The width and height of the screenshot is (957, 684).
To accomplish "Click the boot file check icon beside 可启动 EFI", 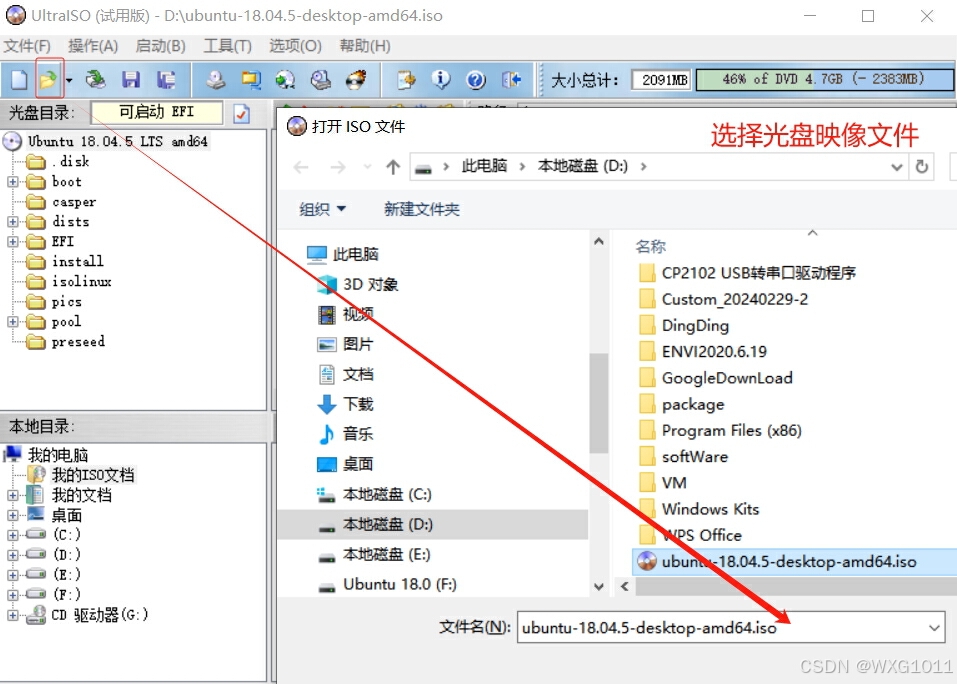I will 242,113.
